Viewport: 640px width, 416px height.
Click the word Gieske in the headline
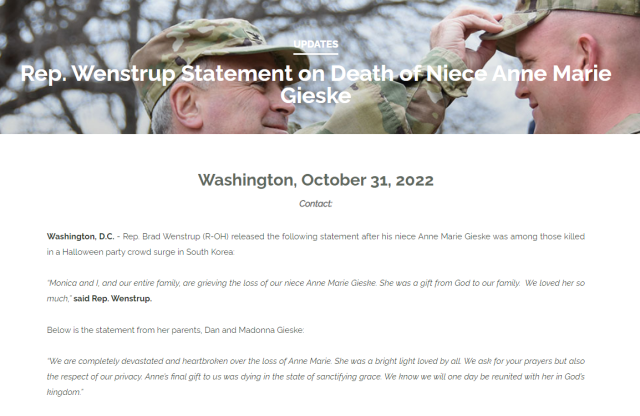coord(316,96)
